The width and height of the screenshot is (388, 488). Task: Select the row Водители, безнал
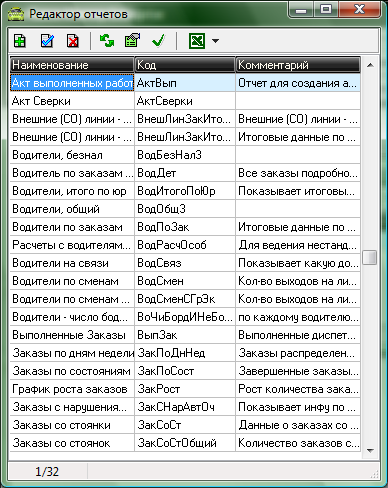click(x=185, y=155)
